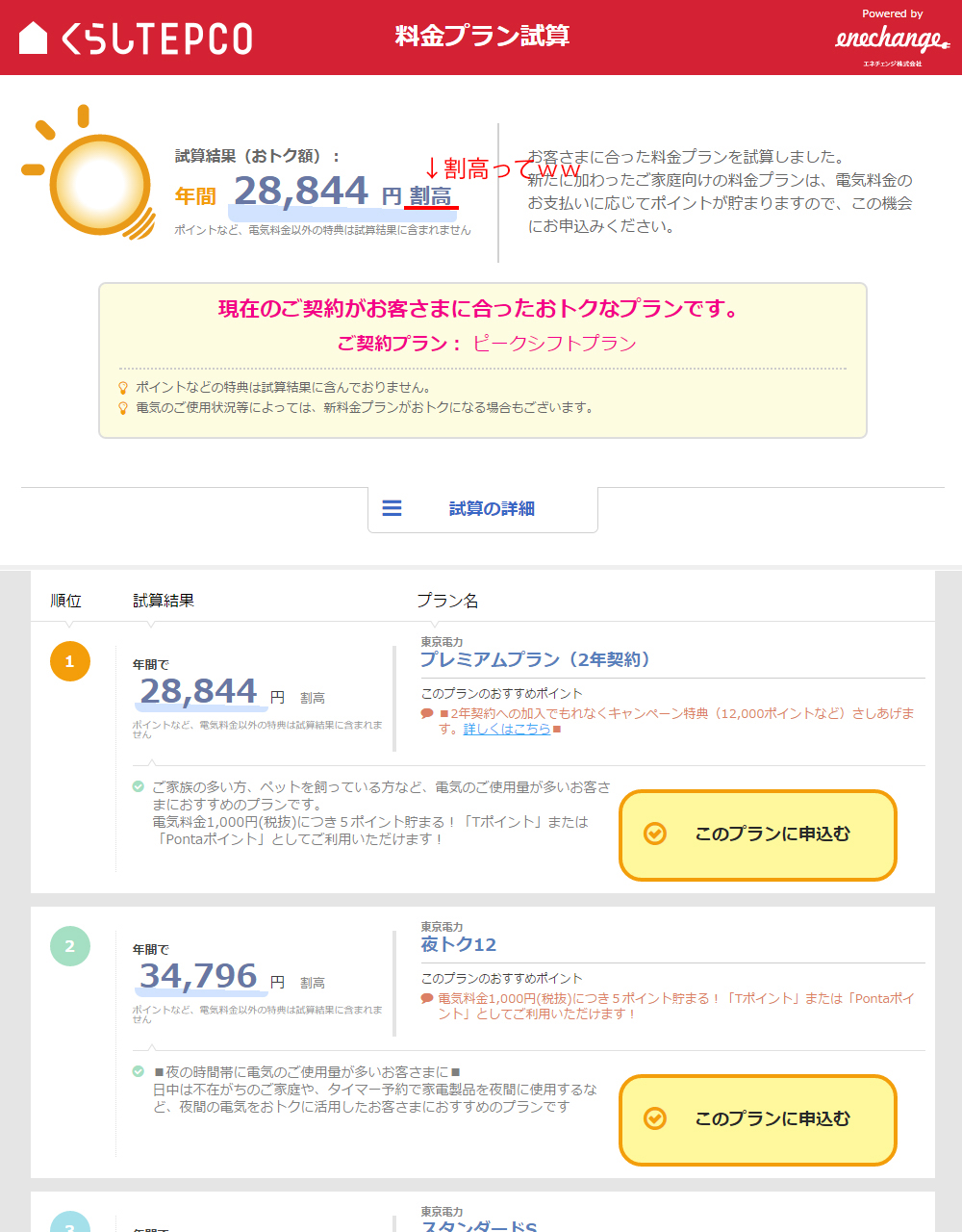Open the 夜トク12 plan title
Image resolution: width=962 pixels, height=1232 pixels.
(x=459, y=944)
